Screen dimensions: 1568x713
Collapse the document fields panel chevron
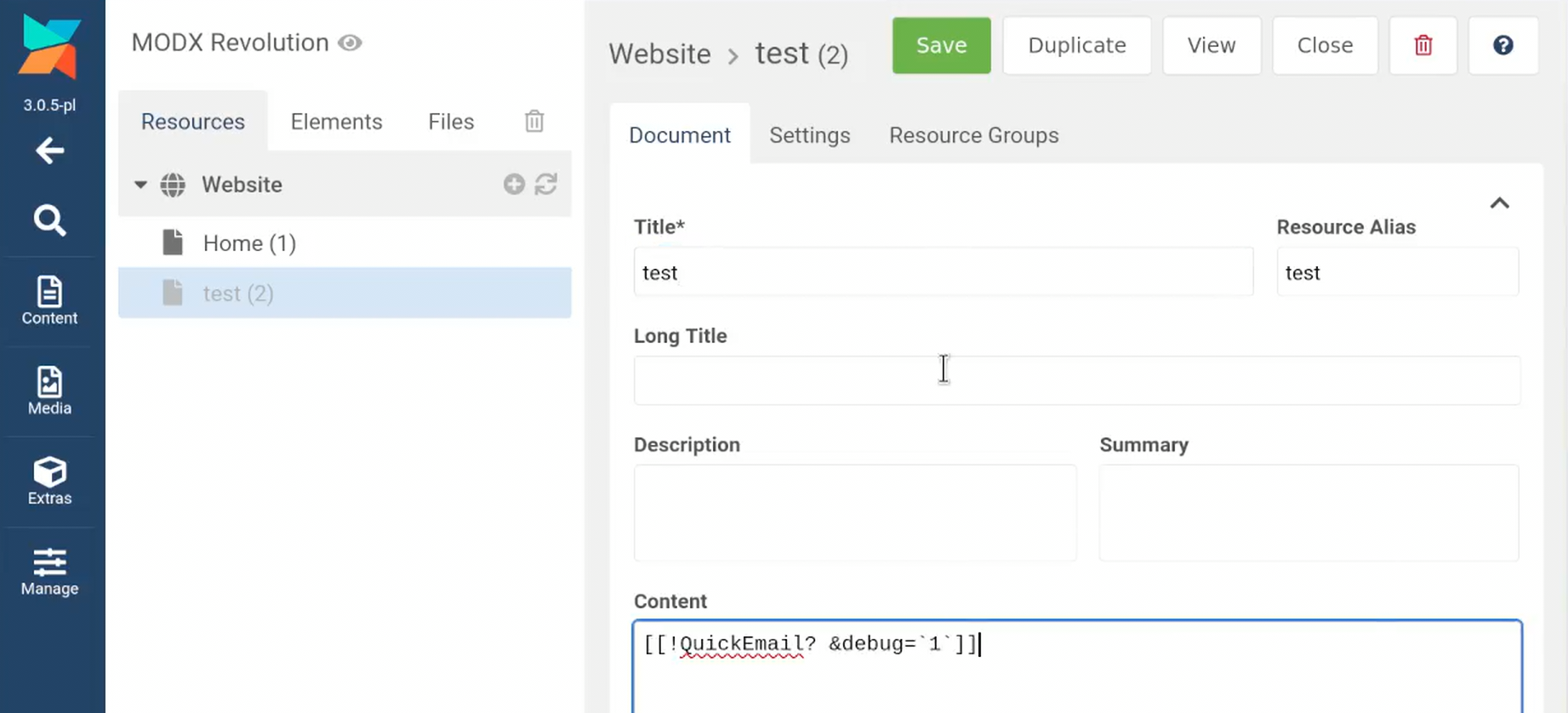[1499, 203]
